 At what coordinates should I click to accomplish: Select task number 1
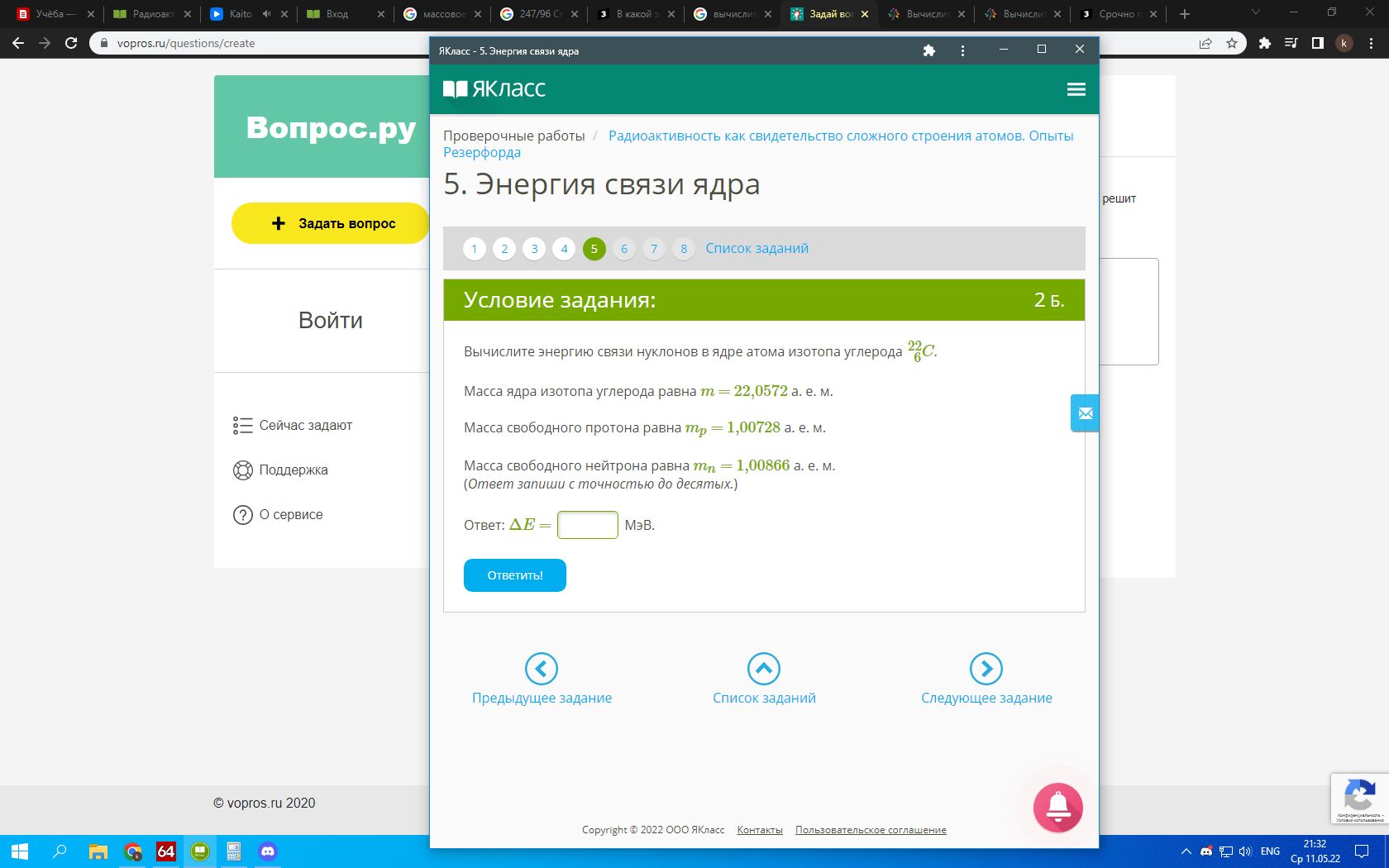pos(475,249)
